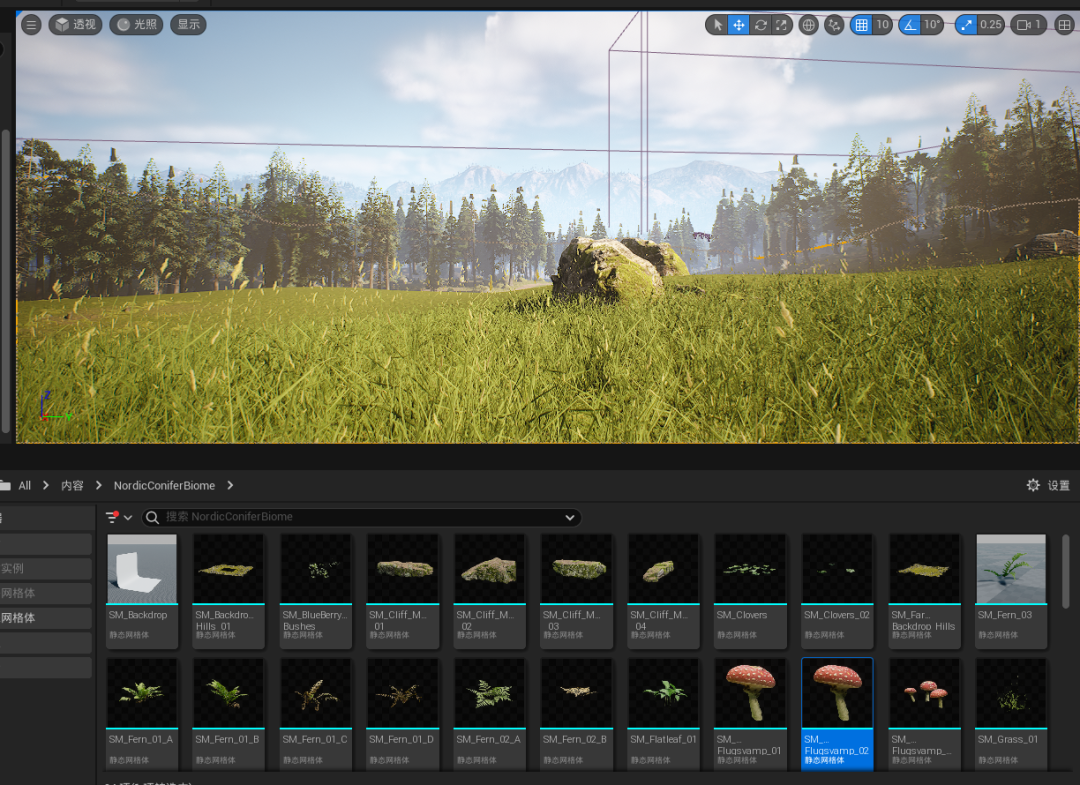Open the 透视 perspective view mode dropdown
This screenshot has width=1080, height=785.
(x=76, y=25)
